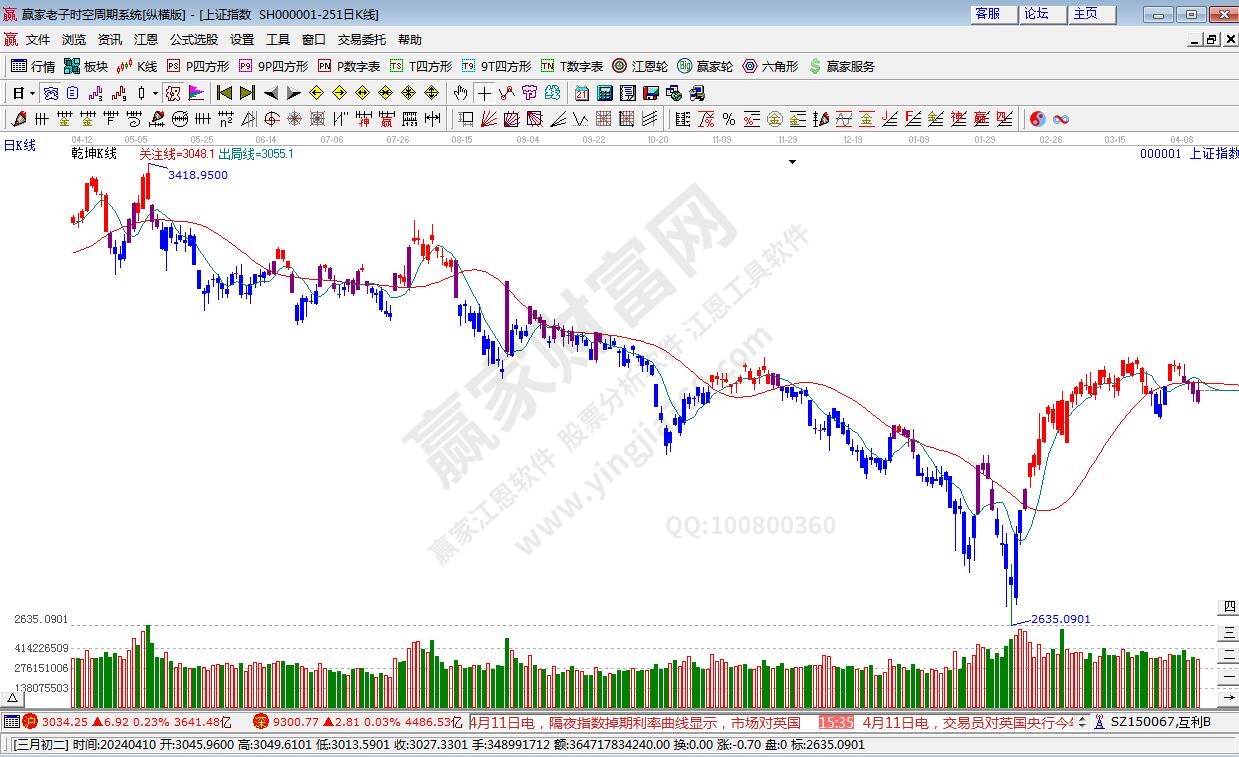Jump to first bar using left-end arrow
The height and width of the screenshot is (757, 1239).
(225, 93)
